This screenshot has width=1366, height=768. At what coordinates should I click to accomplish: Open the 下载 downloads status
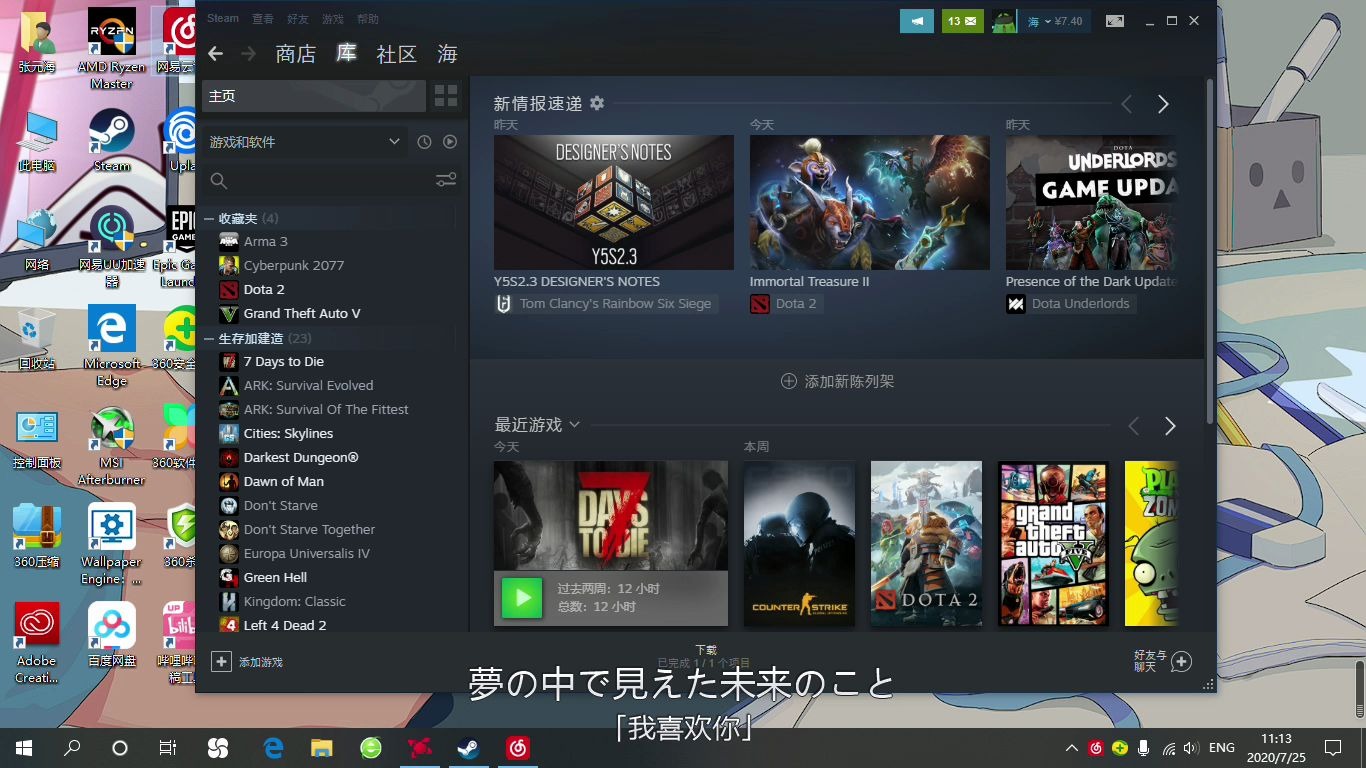[706, 656]
